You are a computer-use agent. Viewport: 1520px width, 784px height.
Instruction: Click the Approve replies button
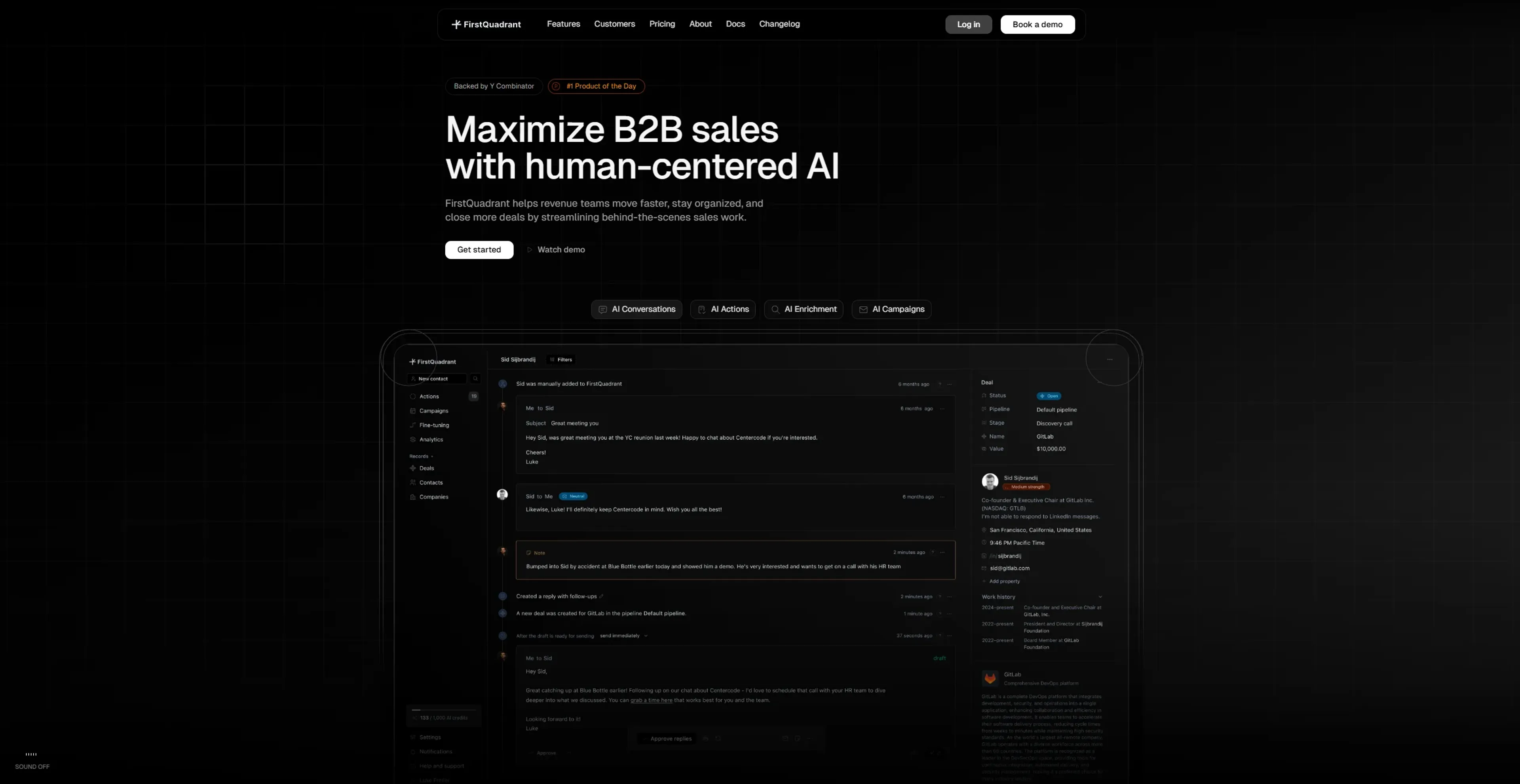click(667, 738)
